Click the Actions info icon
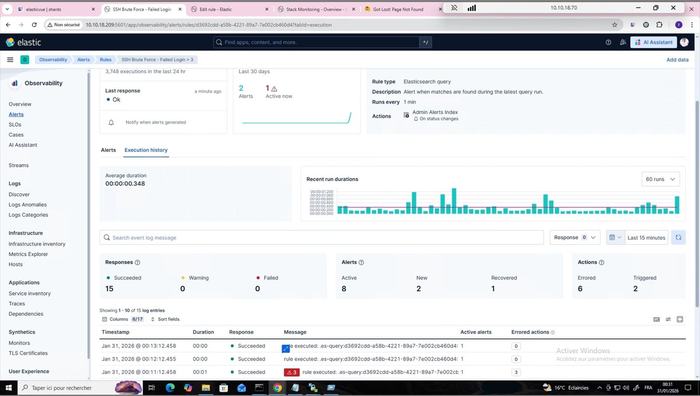Image resolution: width=700 pixels, height=396 pixels. [601, 263]
